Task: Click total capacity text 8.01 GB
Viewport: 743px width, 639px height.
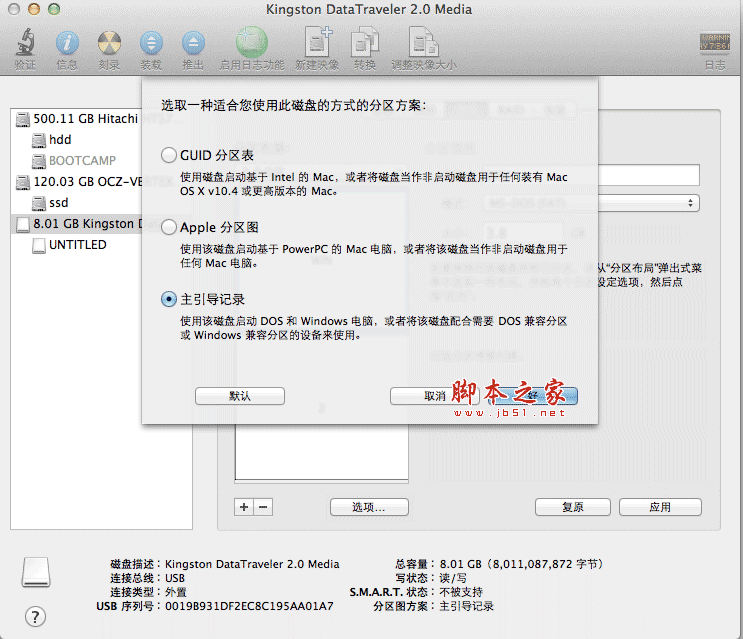Action: (x=461, y=564)
